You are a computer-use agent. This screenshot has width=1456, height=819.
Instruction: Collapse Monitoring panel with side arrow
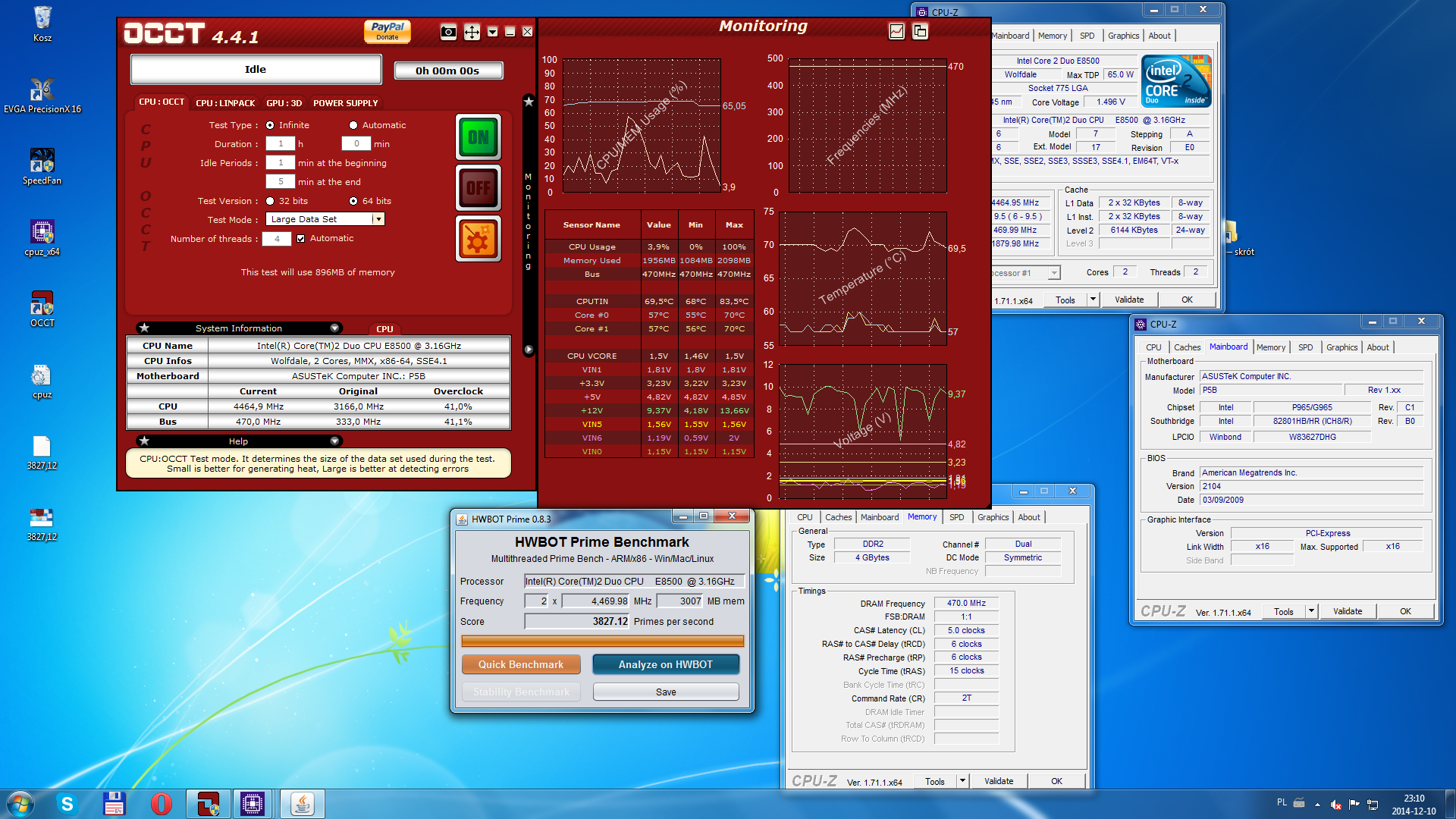[x=529, y=350]
